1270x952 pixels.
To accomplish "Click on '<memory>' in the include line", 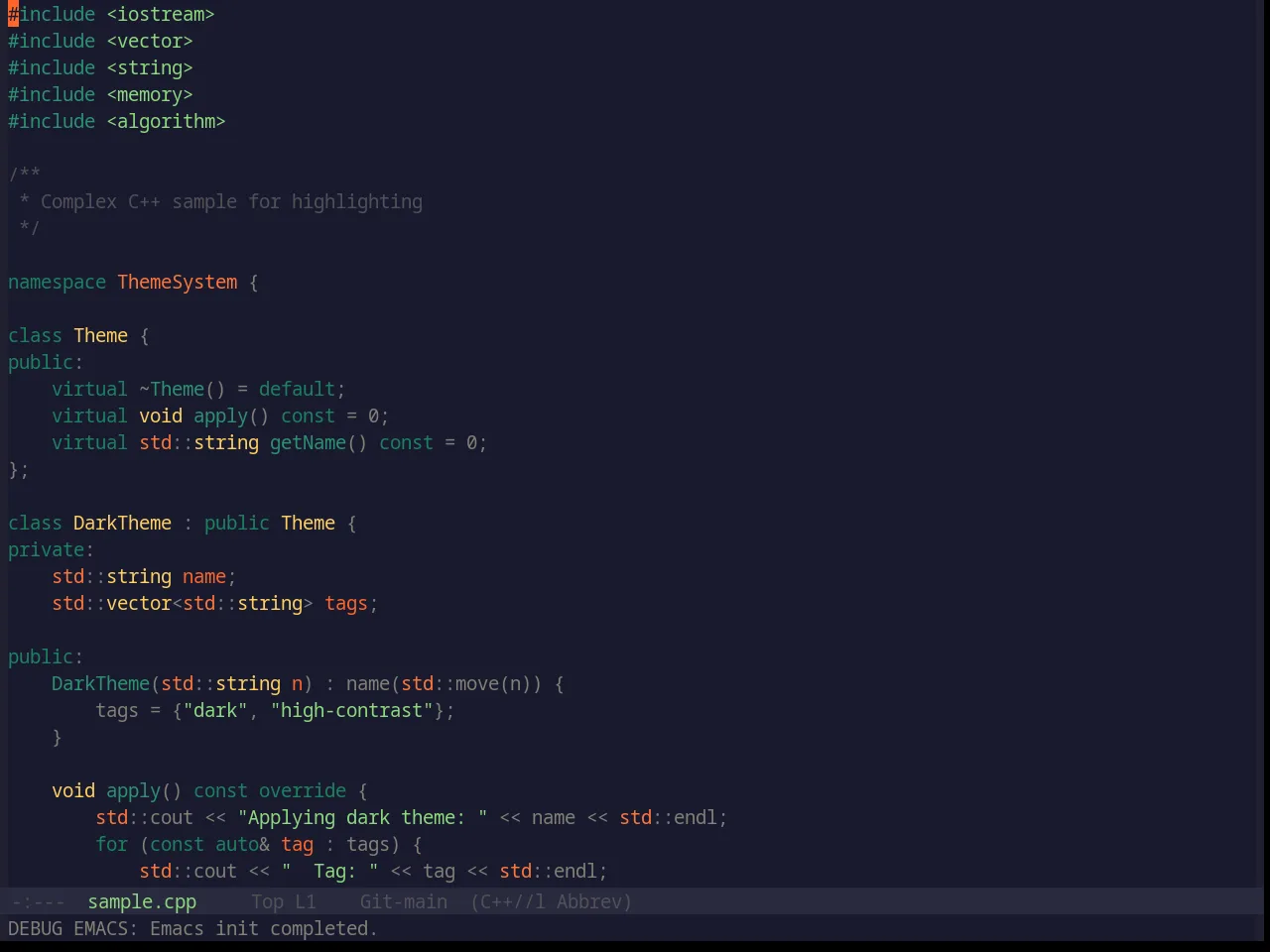I will click(150, 94).
